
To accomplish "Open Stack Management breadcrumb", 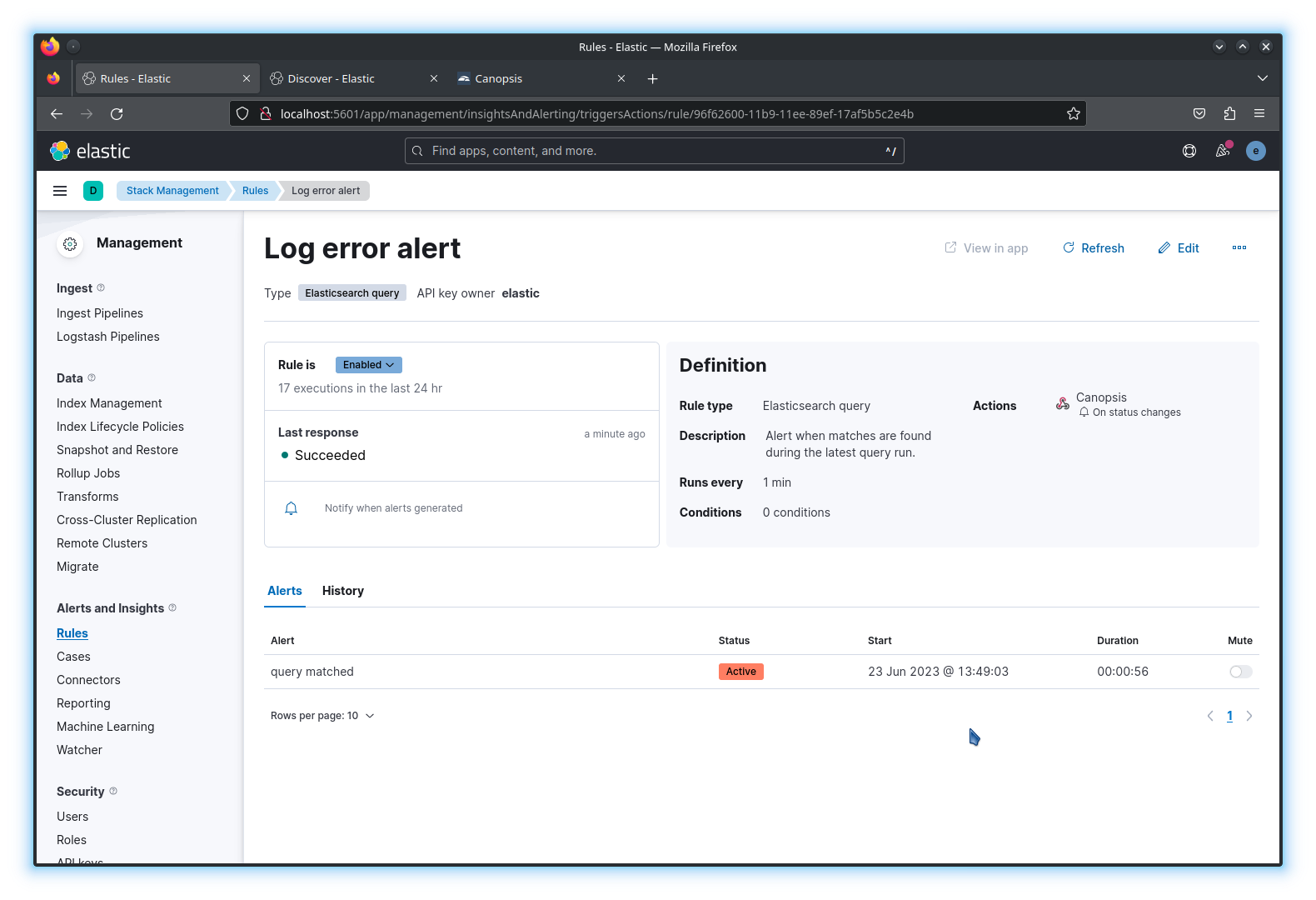I will tap(172, 191).
